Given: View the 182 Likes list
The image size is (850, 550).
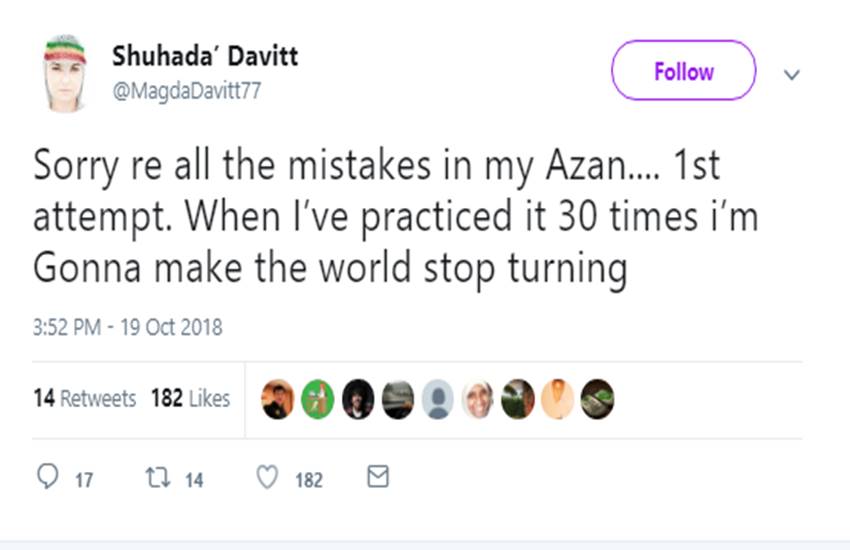Looking at the screenshot, I should point(190,398).
